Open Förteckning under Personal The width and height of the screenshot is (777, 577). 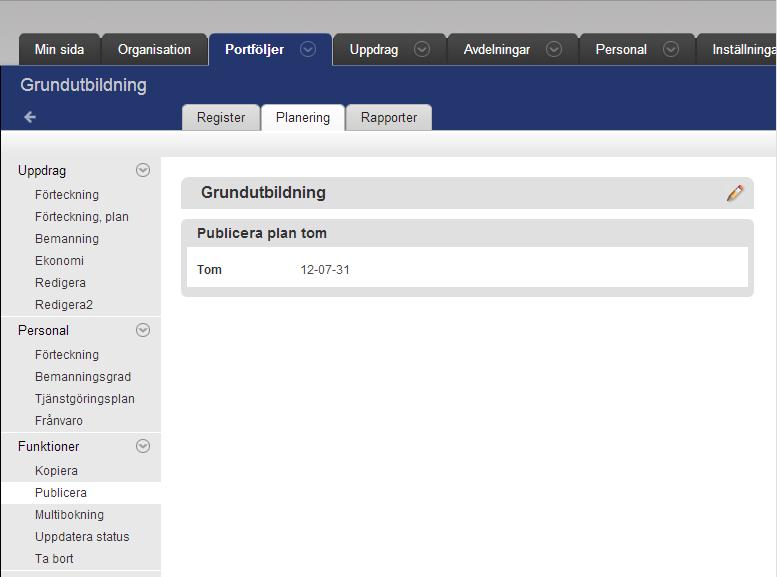tap(67, 355)
